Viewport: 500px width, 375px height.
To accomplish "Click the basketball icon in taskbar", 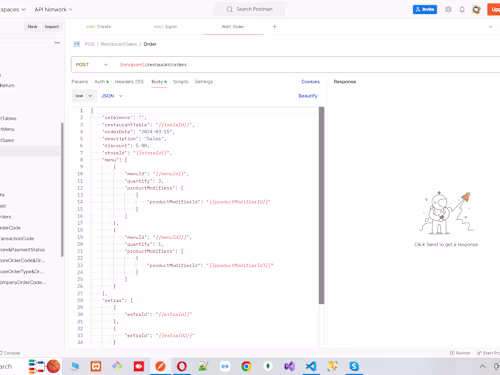I will (x=53, y=366).
